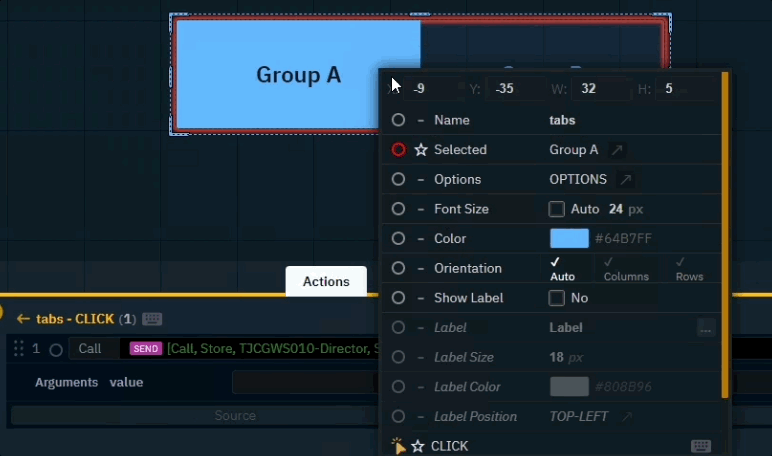Screen dimensions: 772x456
Task: Click the ellipsis button in Label row
Action: (x=705, y=328)
